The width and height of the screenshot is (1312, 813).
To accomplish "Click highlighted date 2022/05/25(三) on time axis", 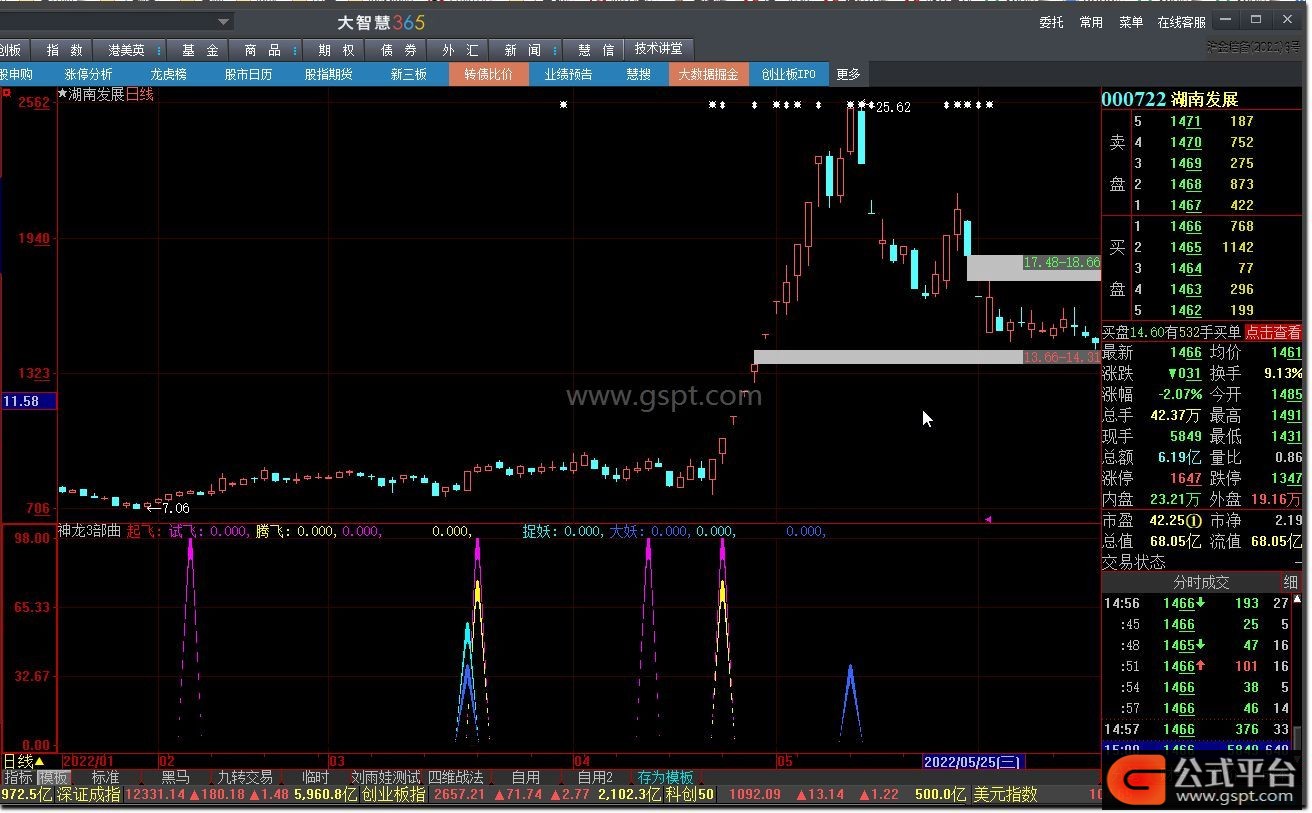I will pos(972,762).
